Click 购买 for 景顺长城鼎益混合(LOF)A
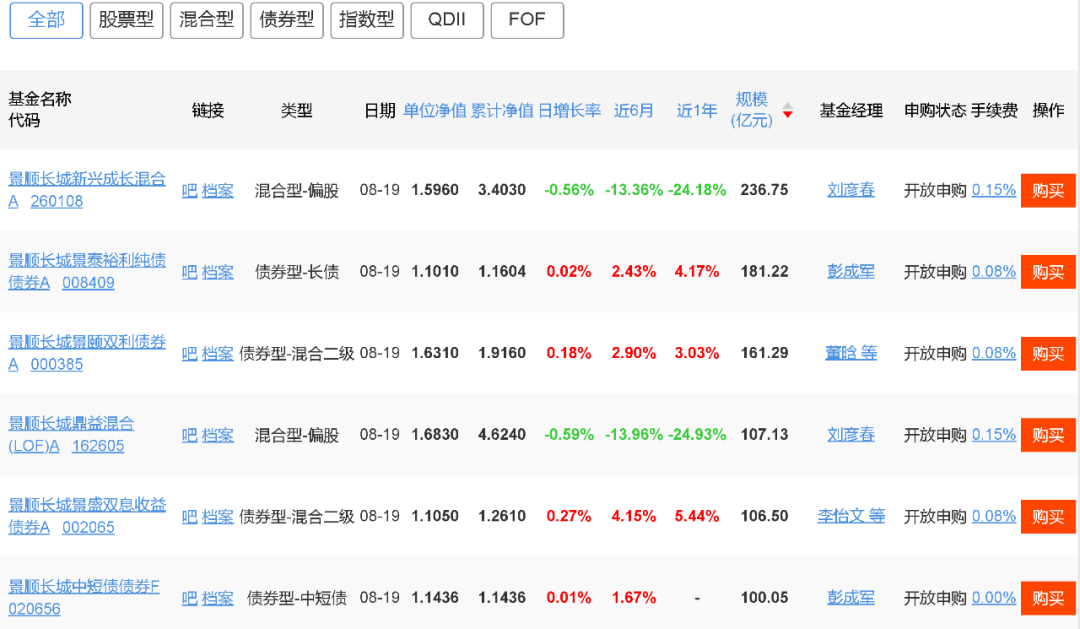 (1047, 434)
